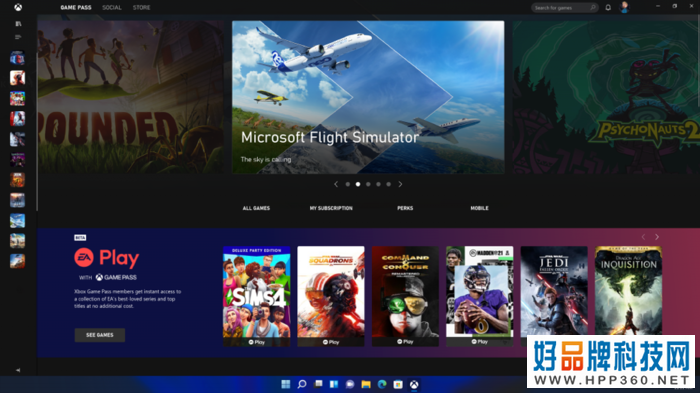Open ALL GAMES section

pos(256,208)
